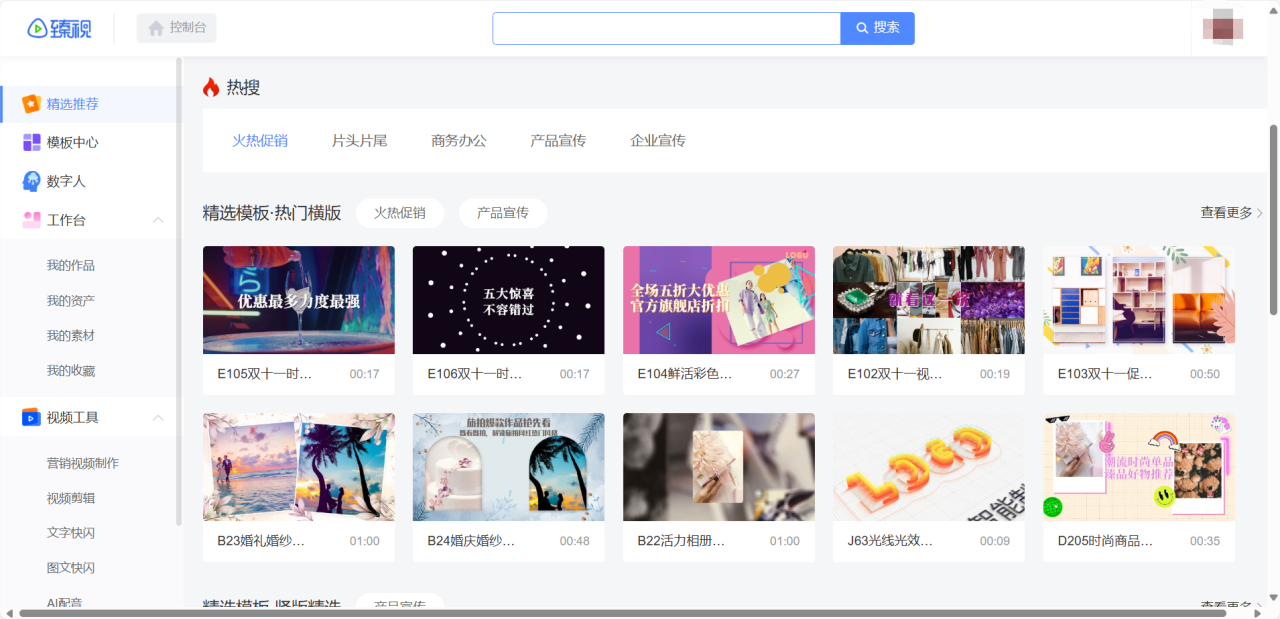Click the 视频工具 play icon
The image size is (1280, 619).
[32, 418]
